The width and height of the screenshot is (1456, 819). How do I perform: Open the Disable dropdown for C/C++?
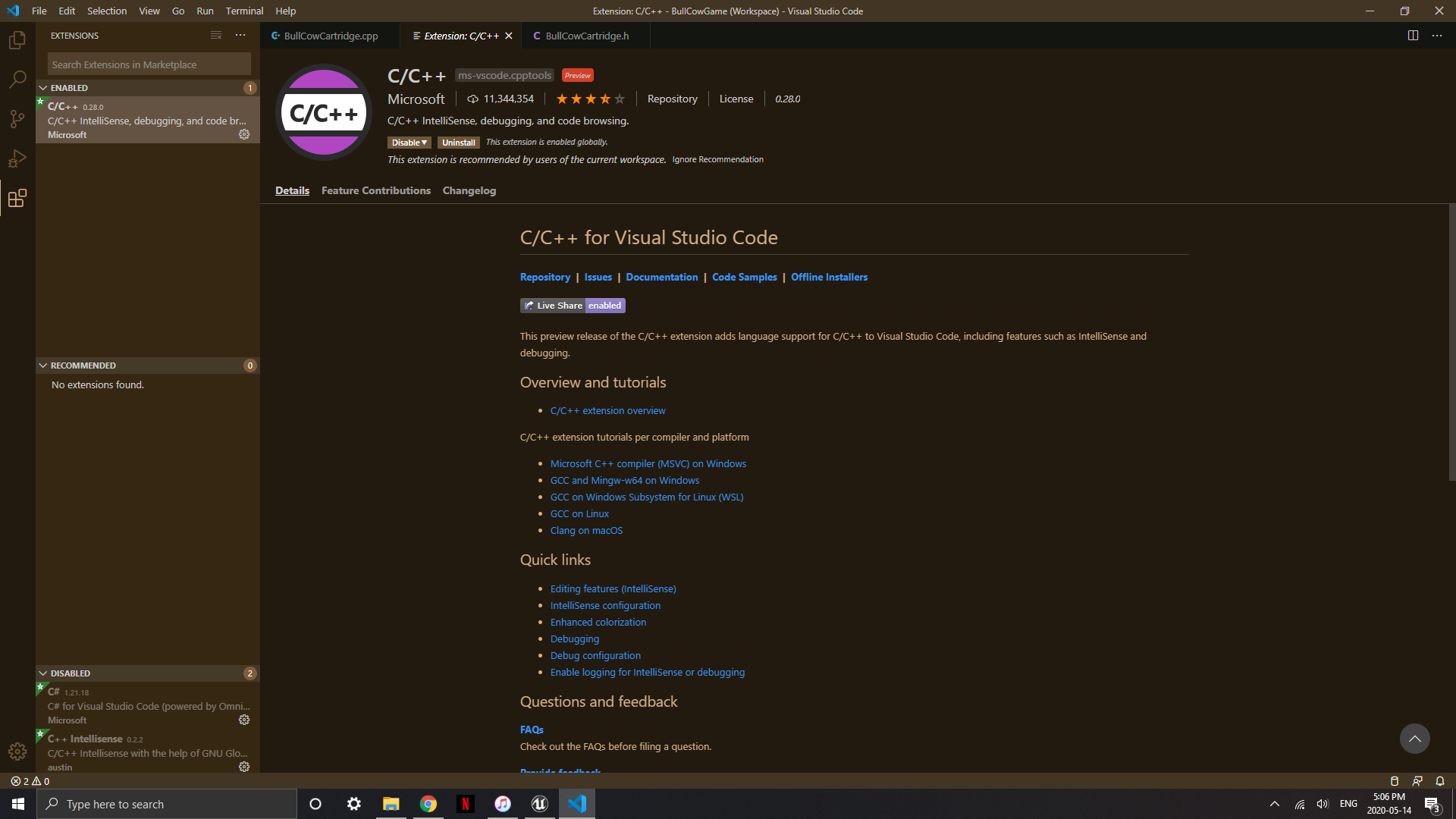click(409, 142)
